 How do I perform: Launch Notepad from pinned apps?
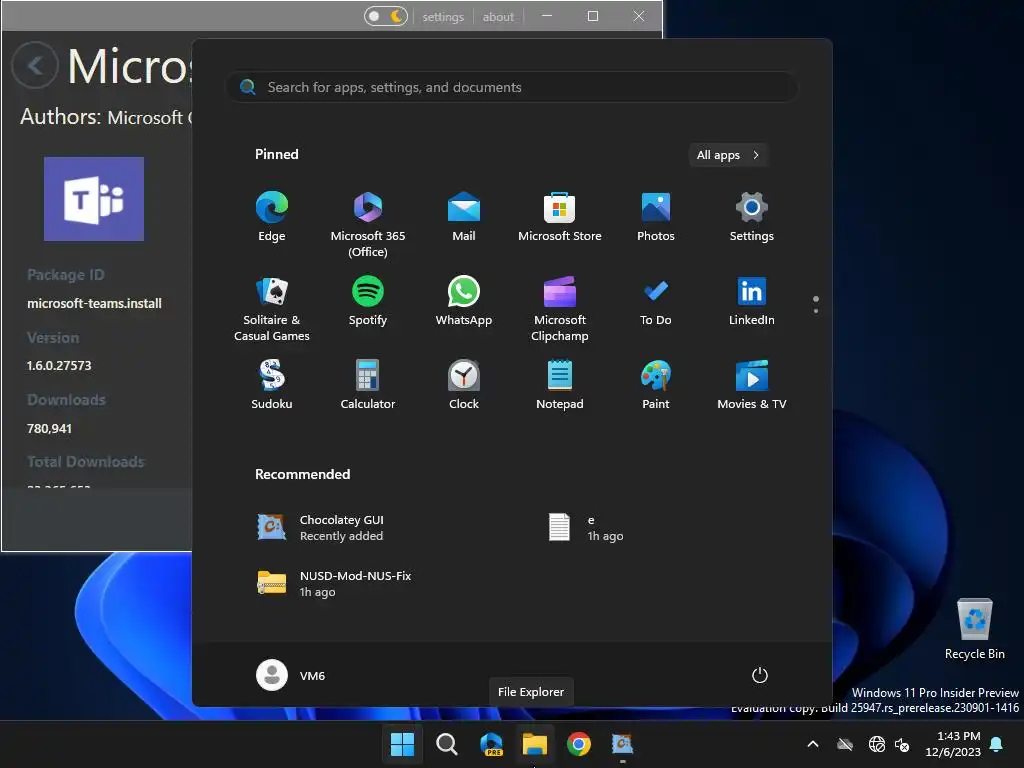tap(560, 385)
